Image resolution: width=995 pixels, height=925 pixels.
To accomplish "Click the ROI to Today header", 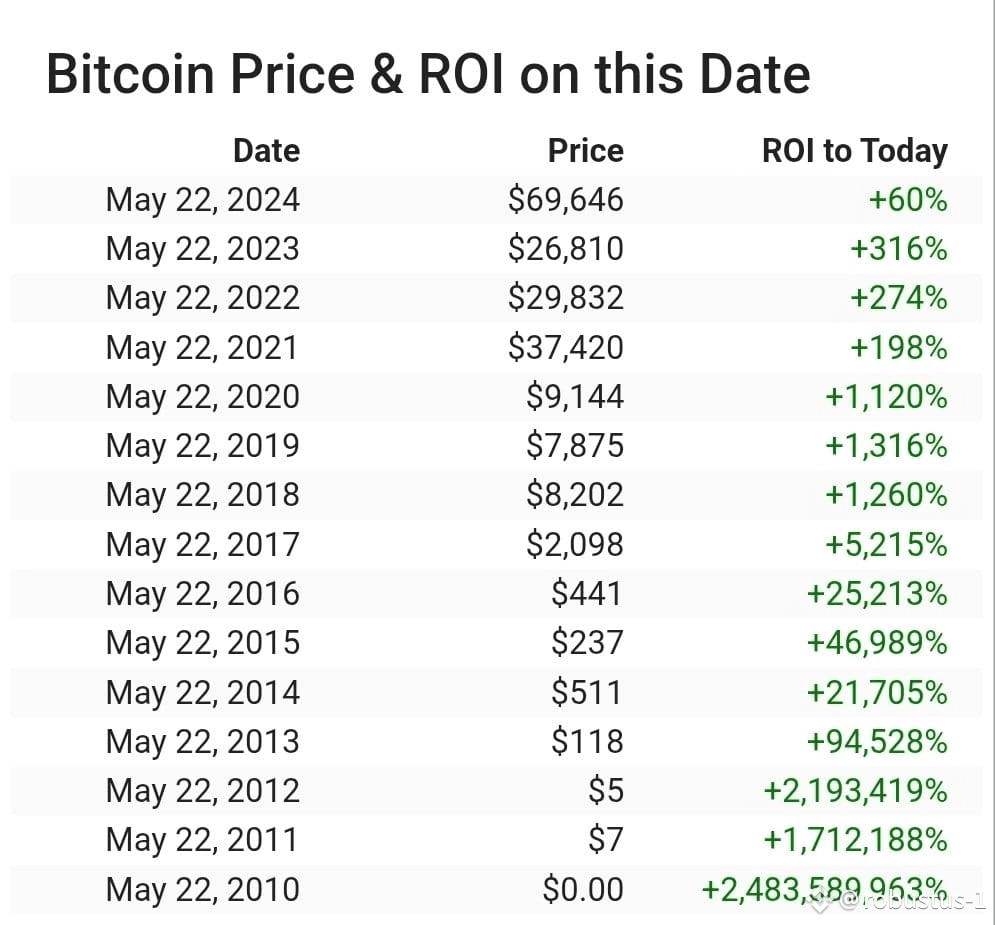I will pyautogui.click(x=855, y=152).
